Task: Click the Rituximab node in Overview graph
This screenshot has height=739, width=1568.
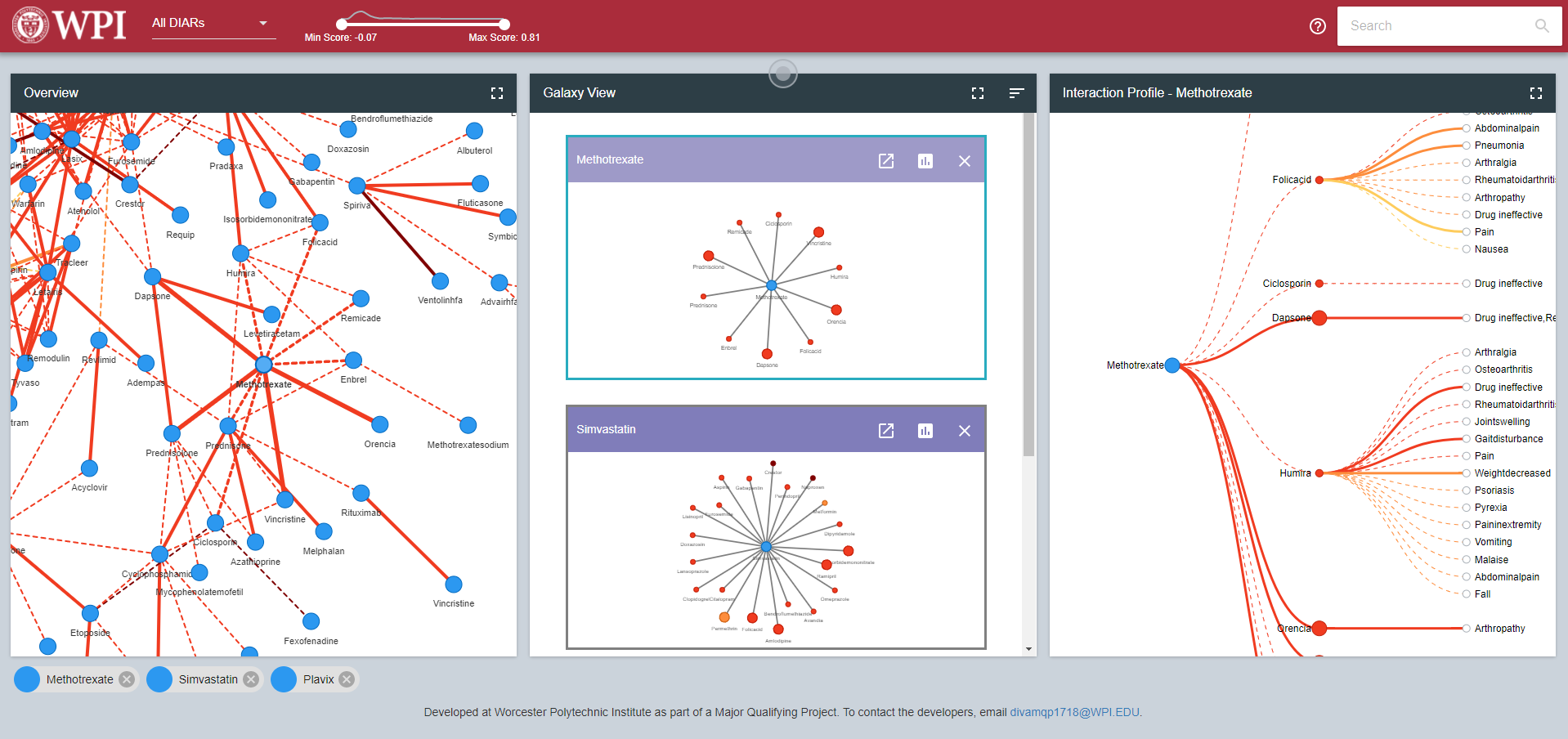Action: 361,493
